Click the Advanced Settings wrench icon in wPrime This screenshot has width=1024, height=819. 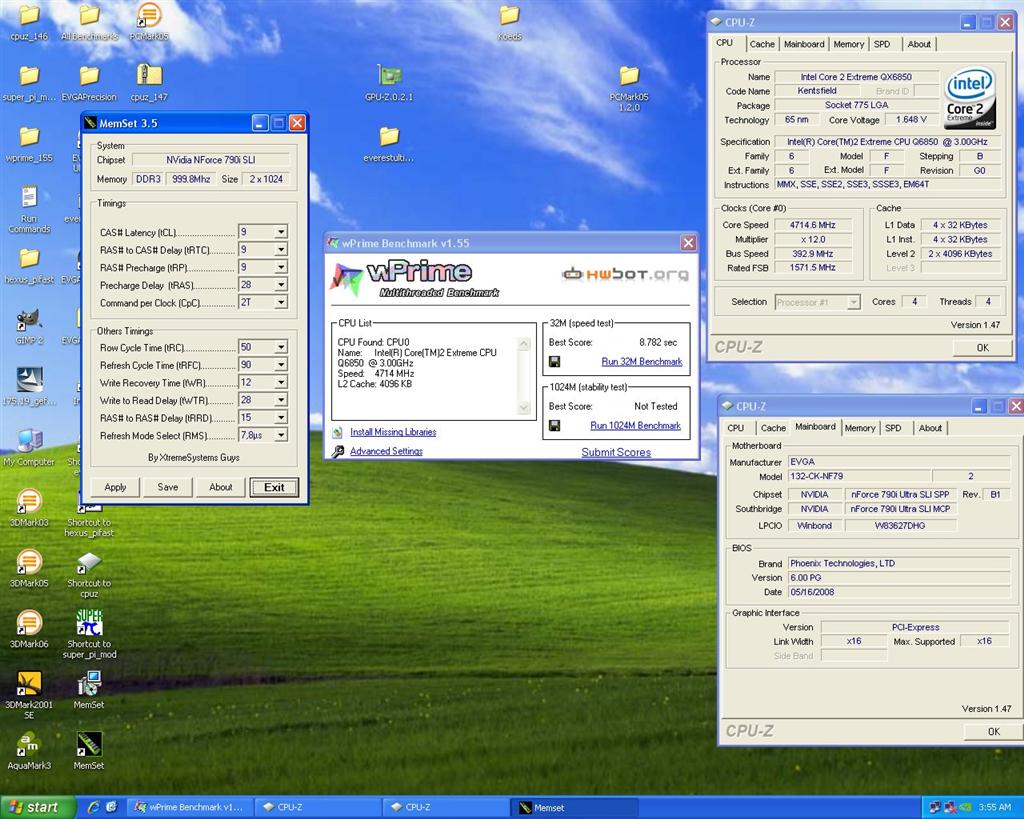(x=338, y=451)
